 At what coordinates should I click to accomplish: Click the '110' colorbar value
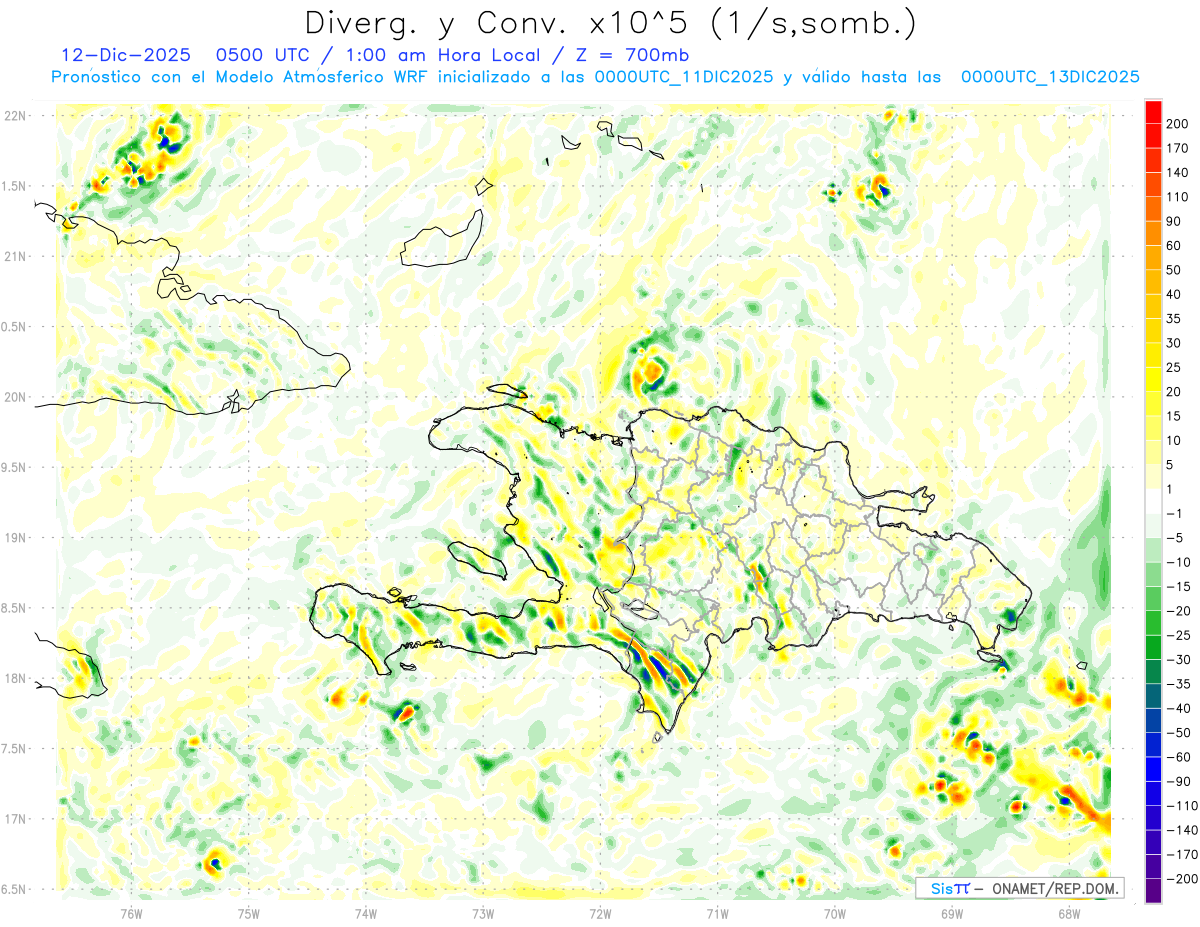click(x=1178, y=197)
